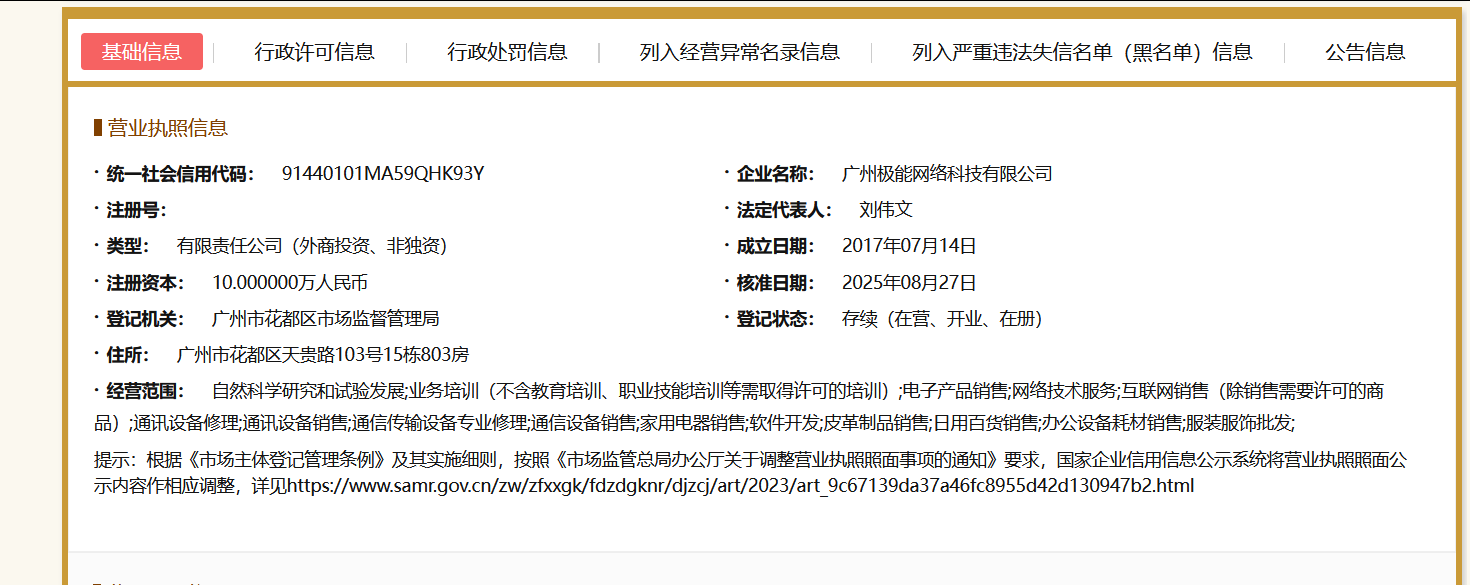
Task: Switch to 公告信息 tab
Action: pyautogui.click(x=1365, y=52)
